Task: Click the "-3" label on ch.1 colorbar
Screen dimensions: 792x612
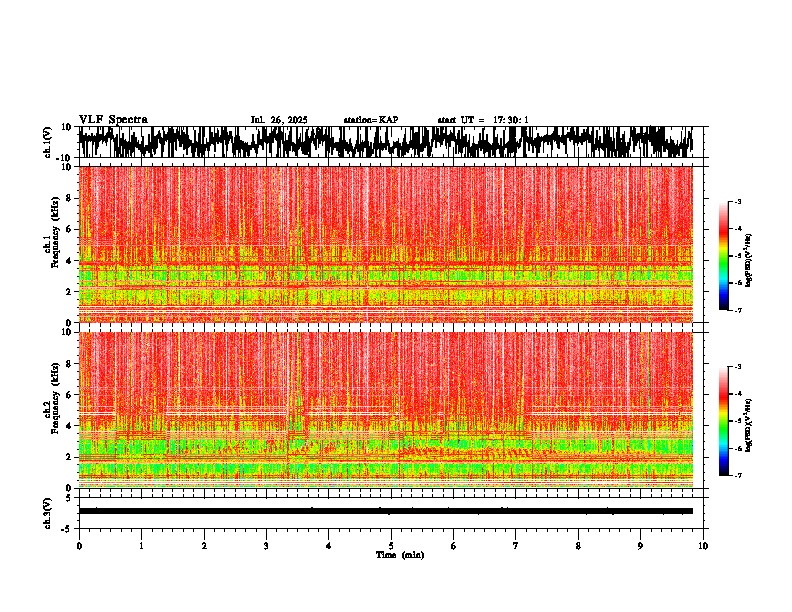Action: coord(738,201)
